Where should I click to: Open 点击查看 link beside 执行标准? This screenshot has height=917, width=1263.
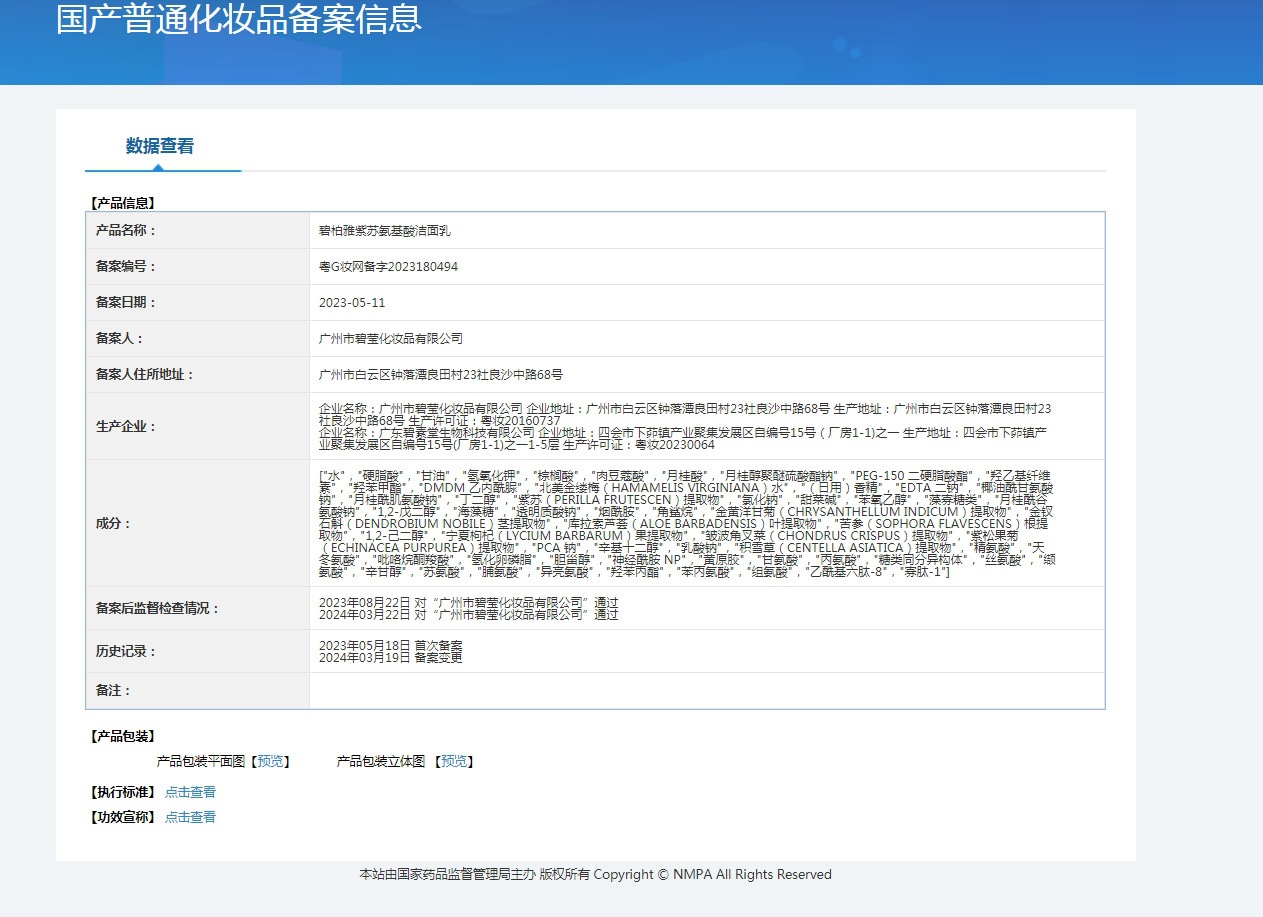[190, 792]
